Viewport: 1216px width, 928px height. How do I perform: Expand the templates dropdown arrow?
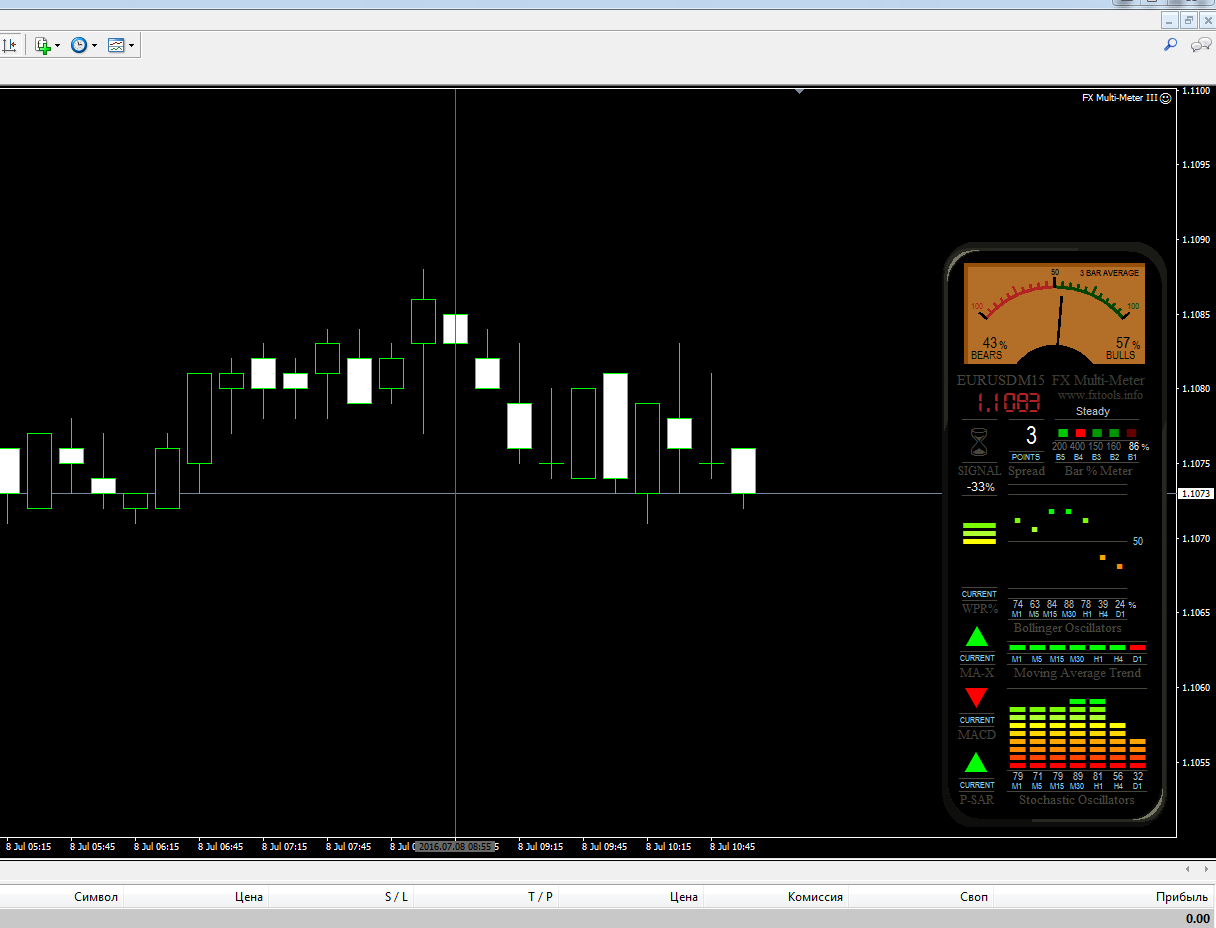pos(132,46)
